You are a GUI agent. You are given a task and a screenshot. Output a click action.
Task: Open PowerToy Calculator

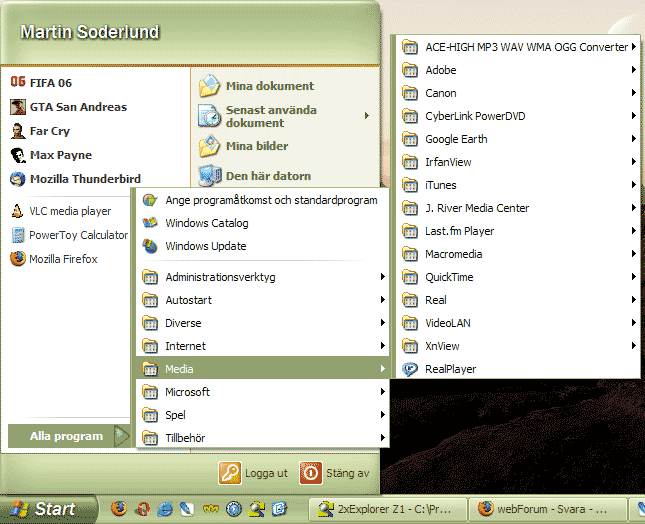coord(69,235)
